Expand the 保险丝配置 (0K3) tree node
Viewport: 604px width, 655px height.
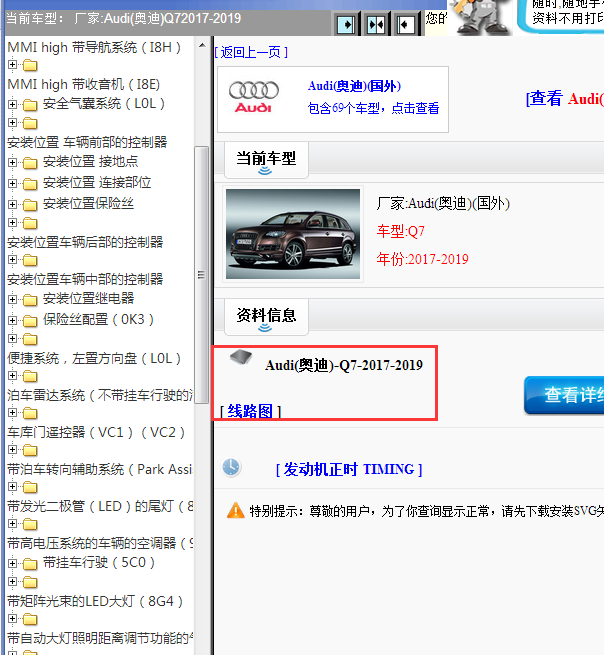coord(13,320)
